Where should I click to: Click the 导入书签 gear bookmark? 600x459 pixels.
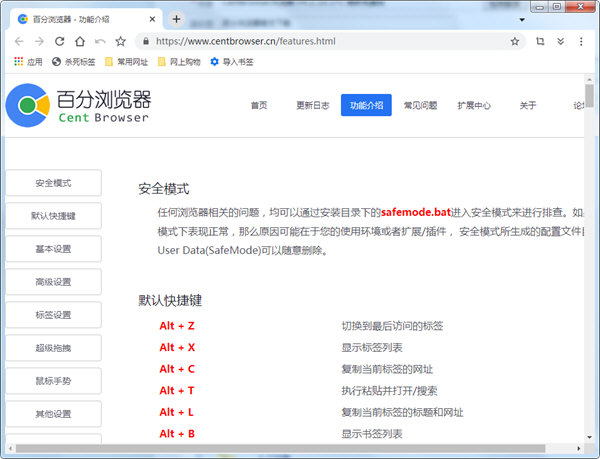(x=232, y=62)
